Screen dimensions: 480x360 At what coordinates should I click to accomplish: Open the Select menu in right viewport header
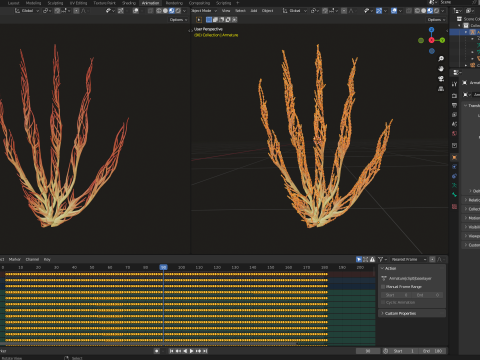240,11
